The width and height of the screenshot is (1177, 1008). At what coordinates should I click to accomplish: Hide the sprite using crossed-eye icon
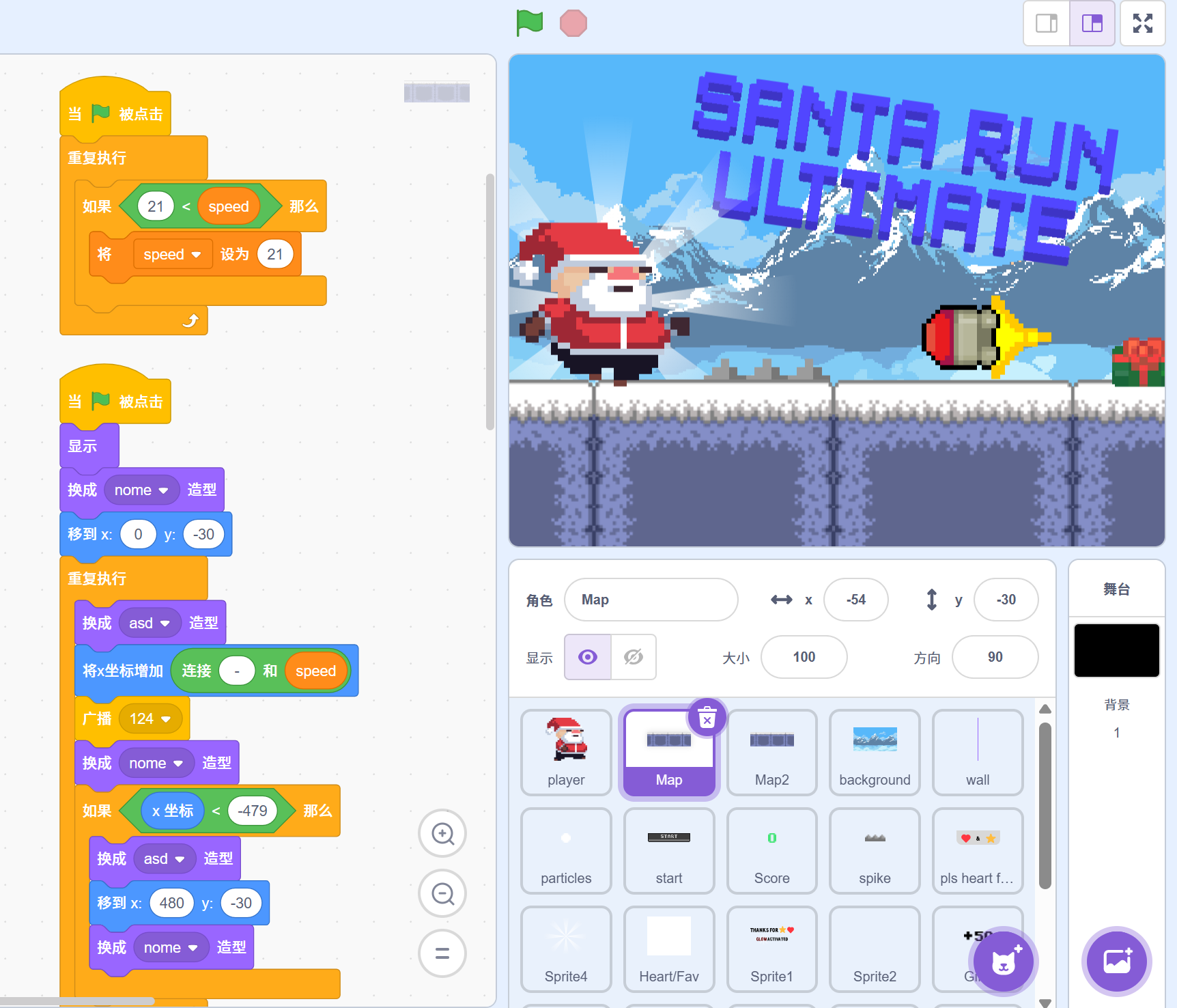tap(634, 657)
